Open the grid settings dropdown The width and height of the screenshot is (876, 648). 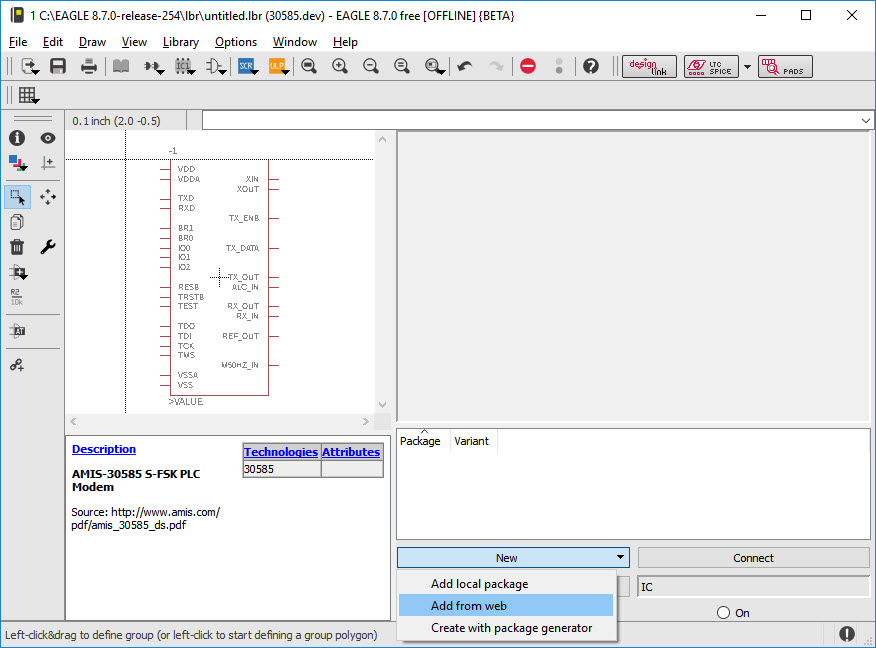[29, 96]
